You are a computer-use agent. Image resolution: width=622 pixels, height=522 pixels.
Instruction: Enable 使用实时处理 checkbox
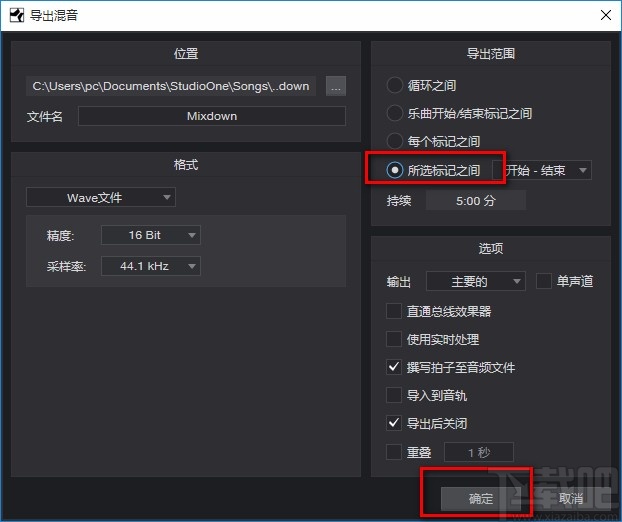point(394,339)
